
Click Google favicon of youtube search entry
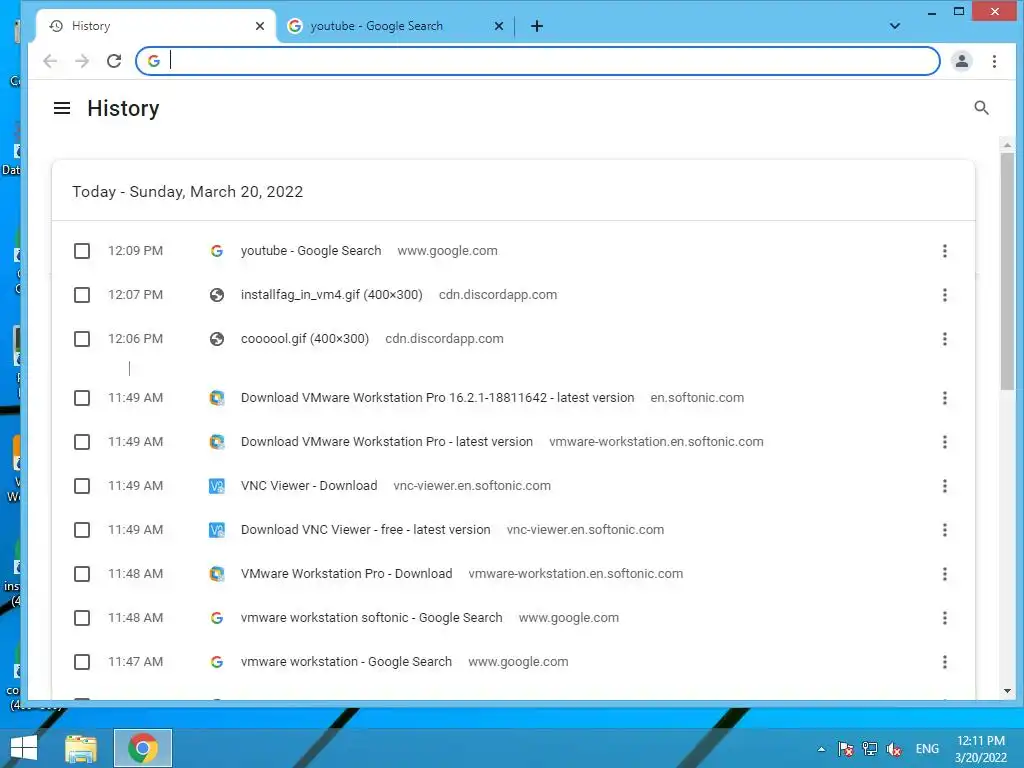click(217, 251)
